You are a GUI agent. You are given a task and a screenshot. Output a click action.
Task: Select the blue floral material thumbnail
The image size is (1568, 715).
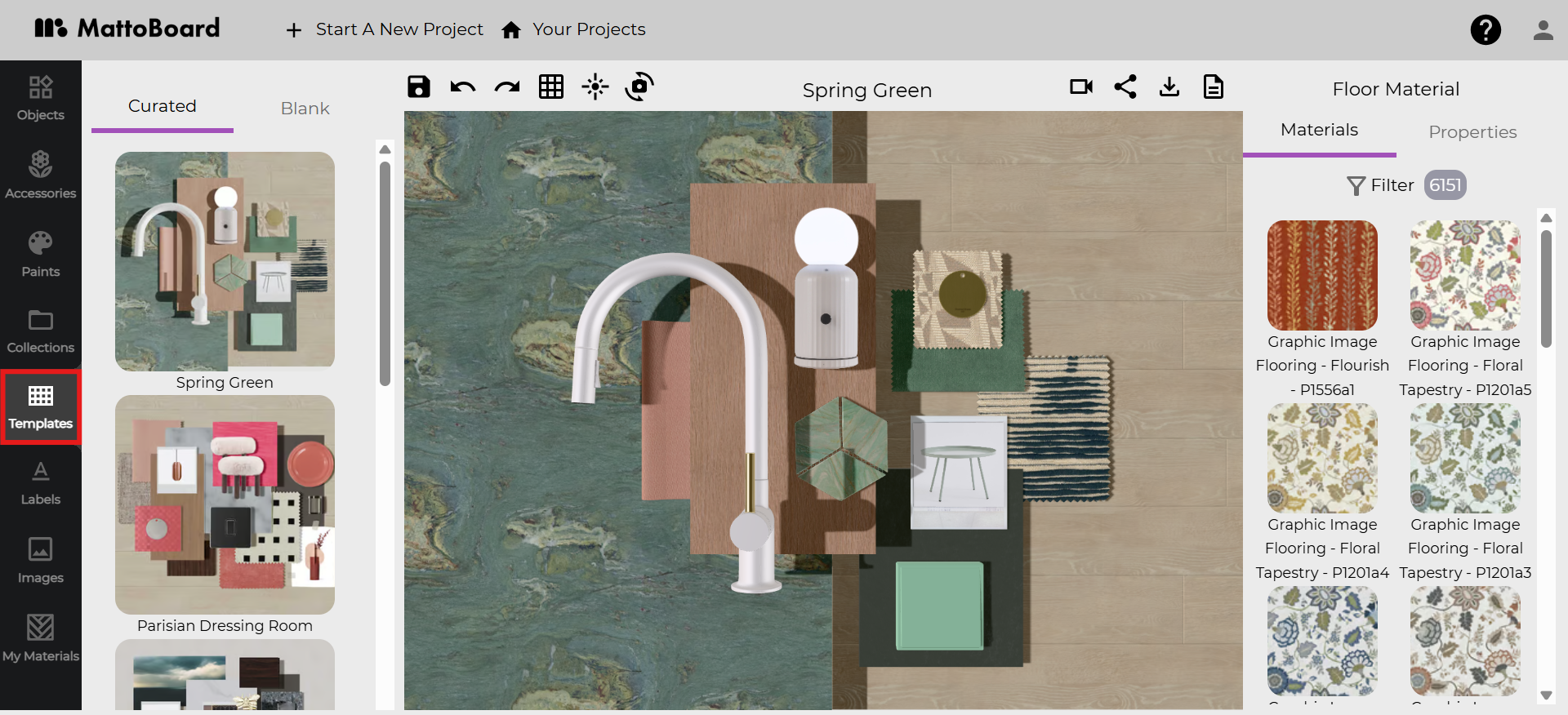pos(1322,642)
